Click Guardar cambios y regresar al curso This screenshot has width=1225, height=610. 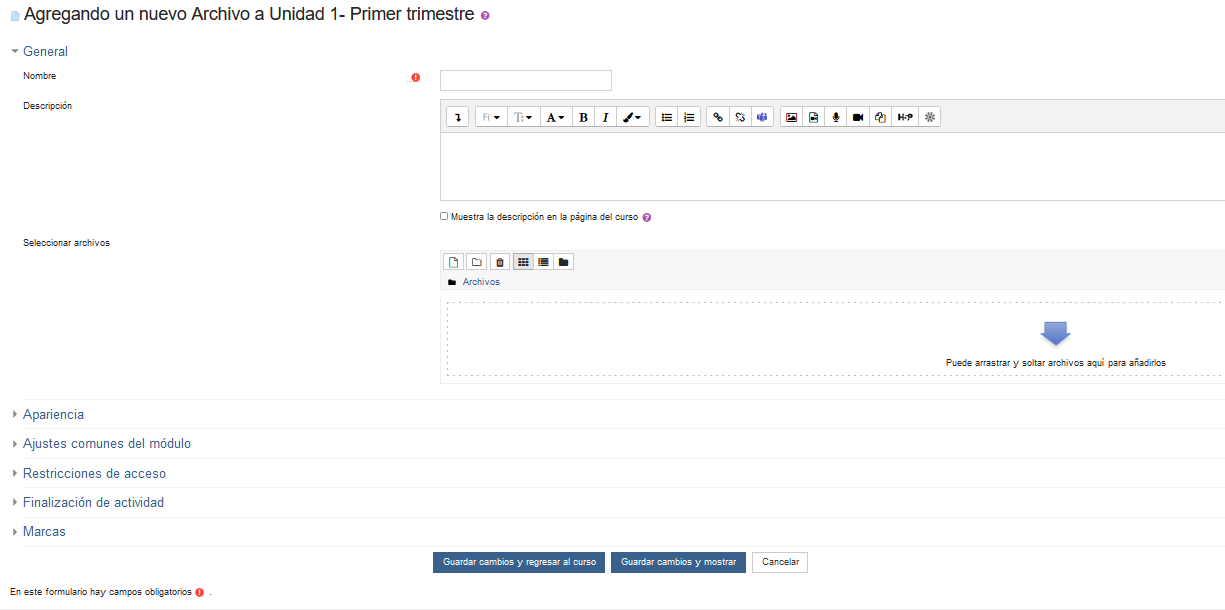(518, 562)
